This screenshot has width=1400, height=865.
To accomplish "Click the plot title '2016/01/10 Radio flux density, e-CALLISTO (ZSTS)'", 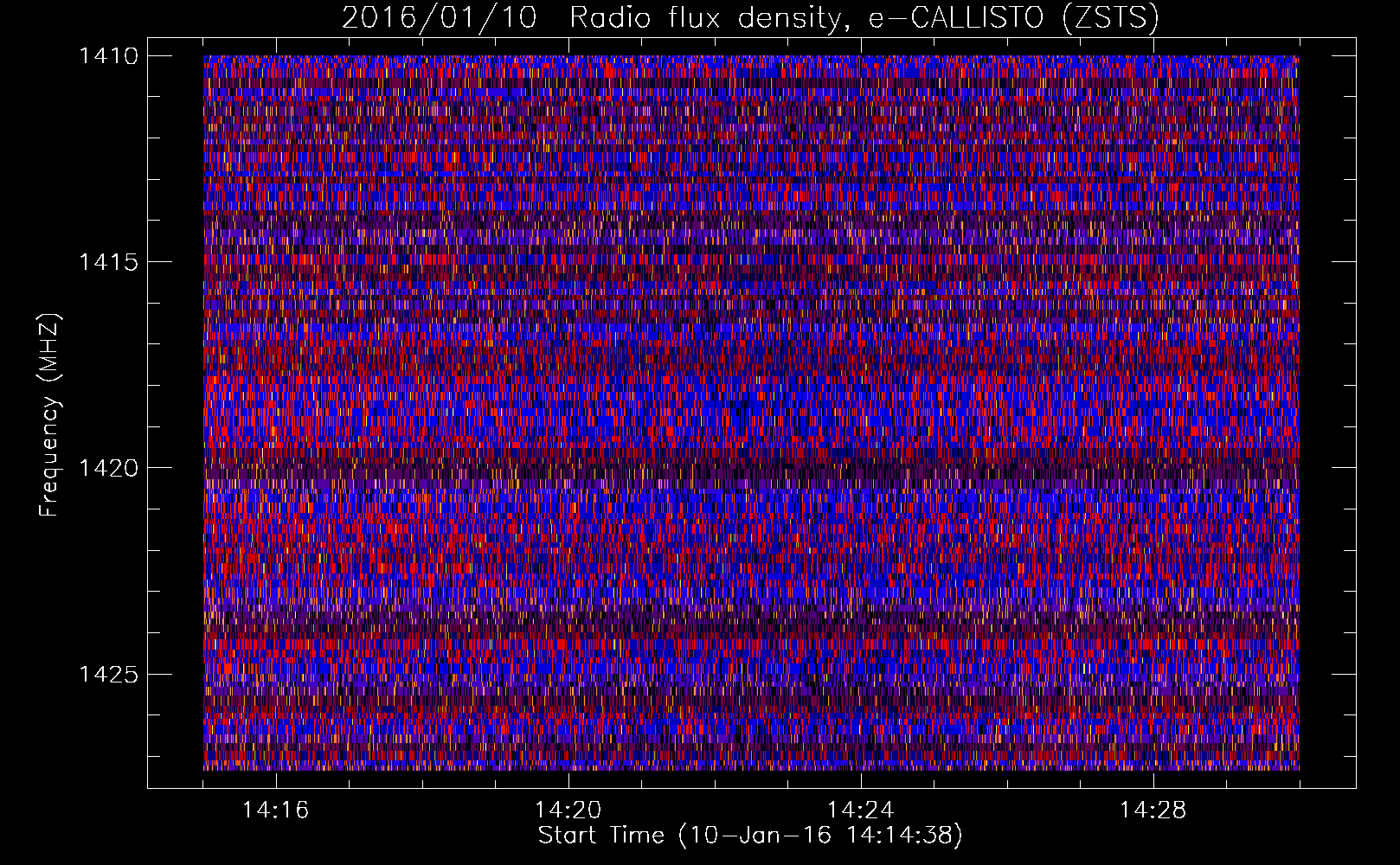I will (x=750, y=18).
